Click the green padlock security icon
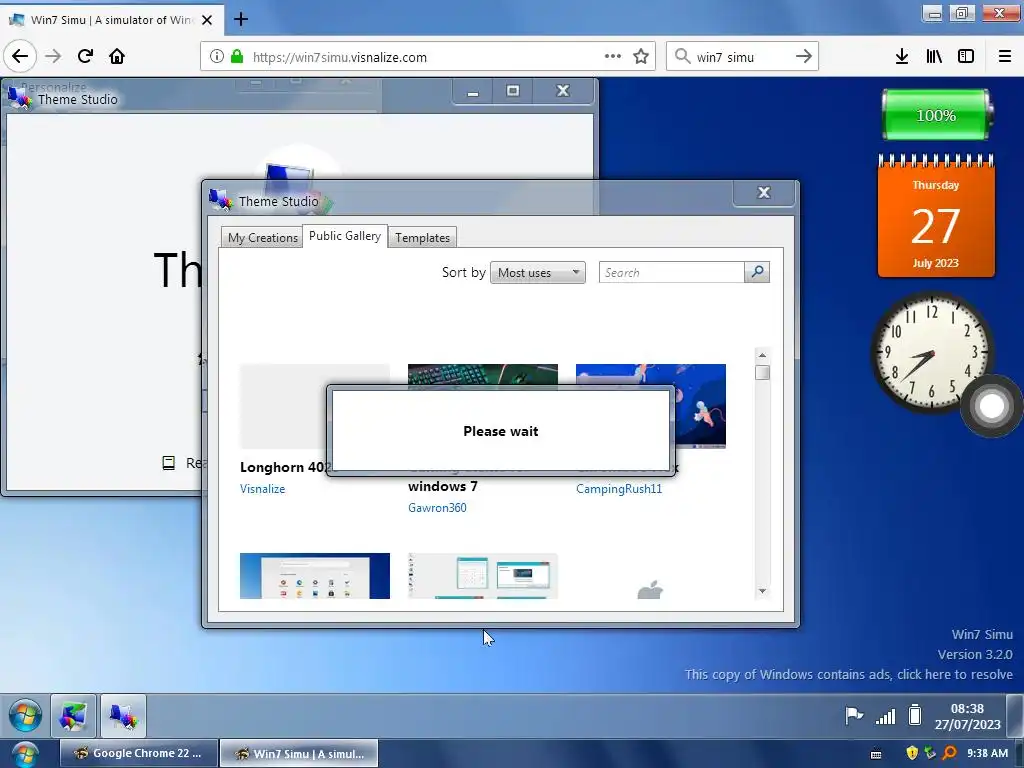 [x=237, y=56]
